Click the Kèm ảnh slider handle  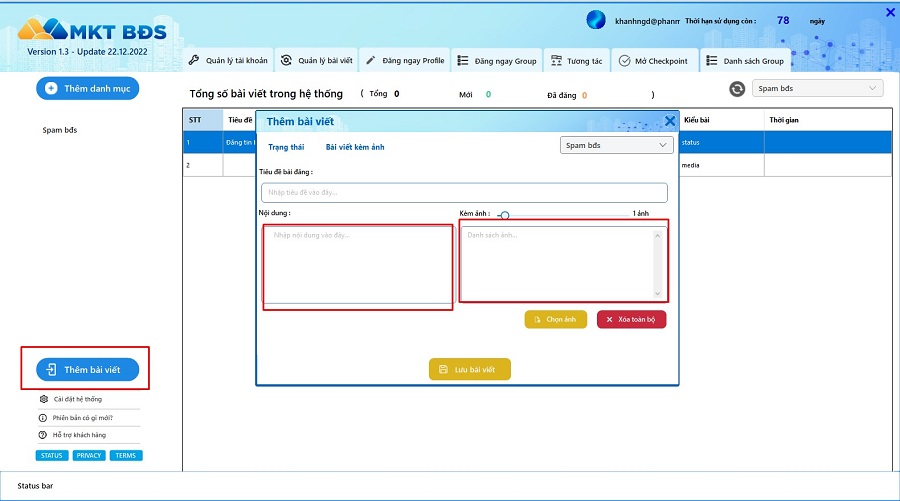(505, 215)
